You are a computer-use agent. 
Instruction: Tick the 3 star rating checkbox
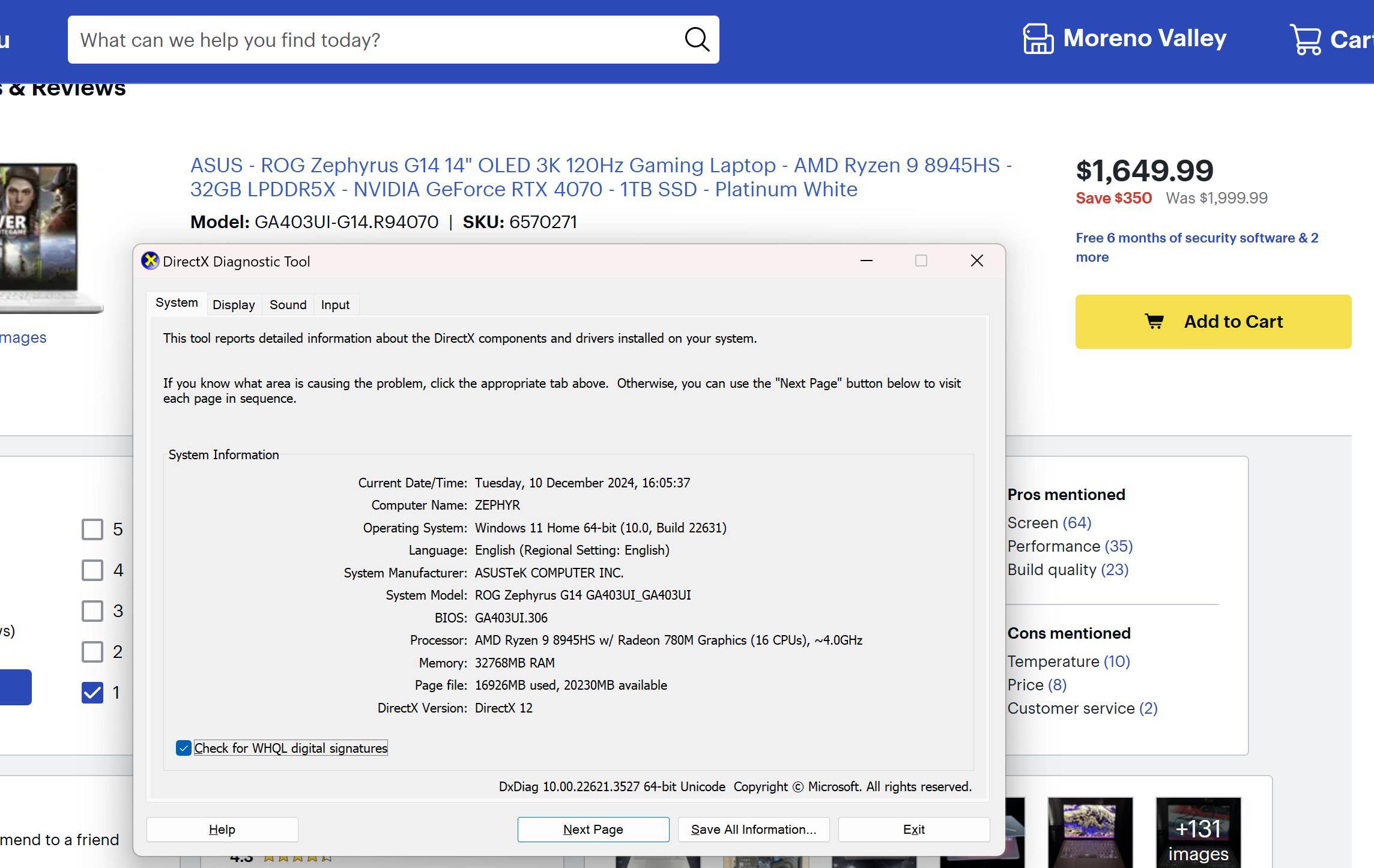coord(92,611)
